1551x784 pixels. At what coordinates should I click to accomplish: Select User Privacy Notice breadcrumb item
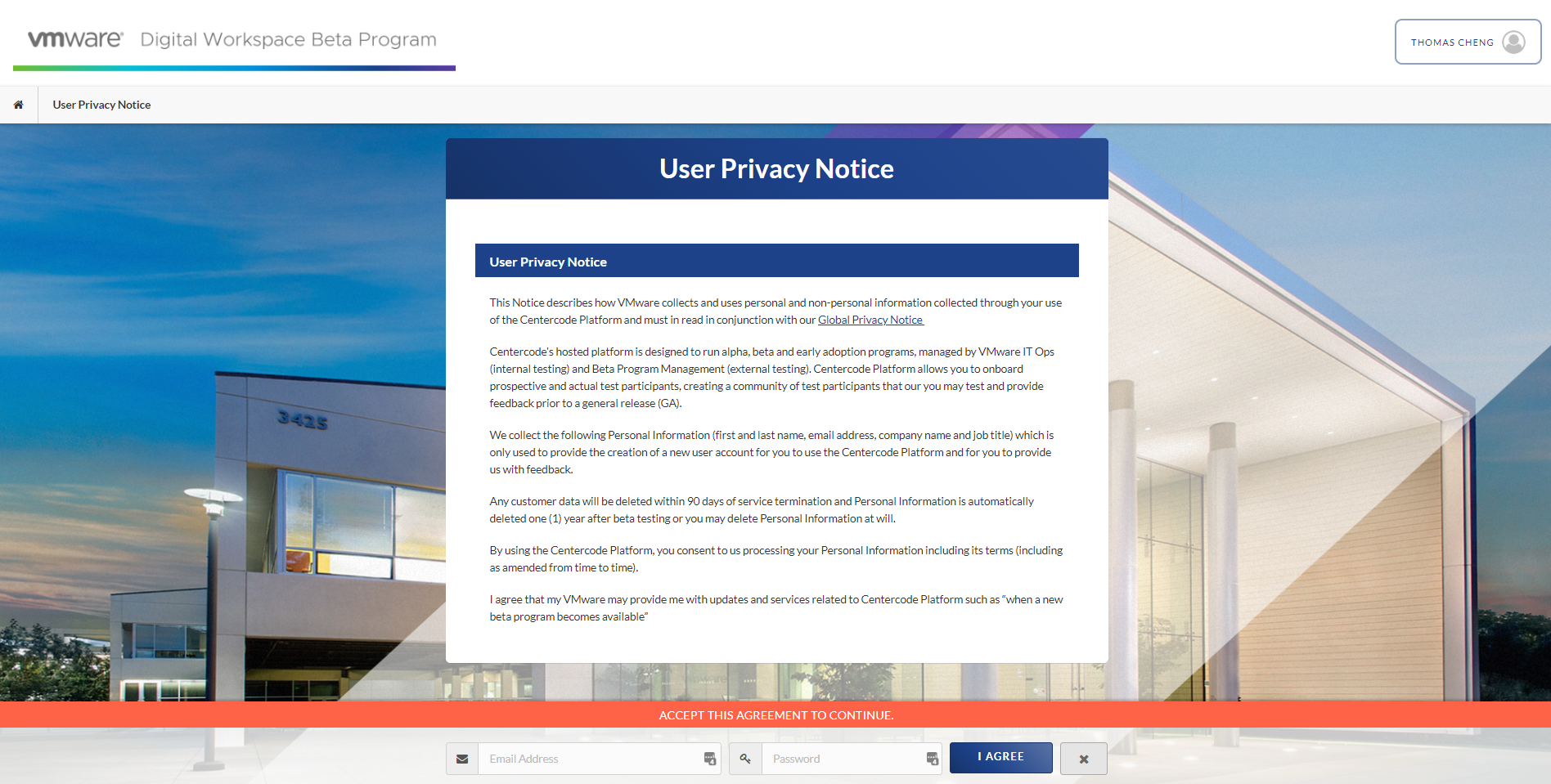pyautogui.click(x=101, y=105)
